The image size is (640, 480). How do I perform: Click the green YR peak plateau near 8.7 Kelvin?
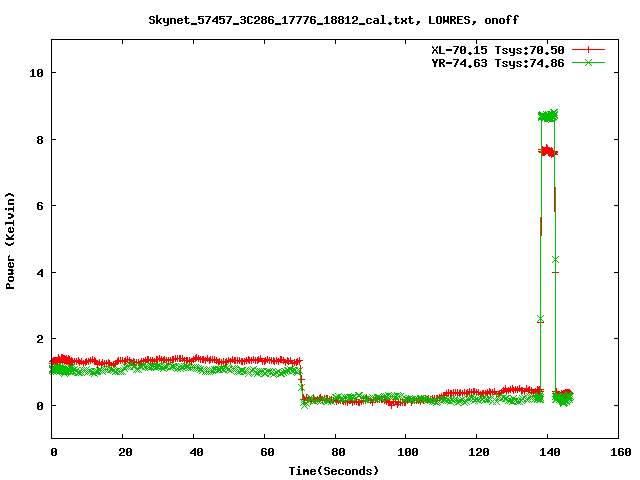[548, 116]
